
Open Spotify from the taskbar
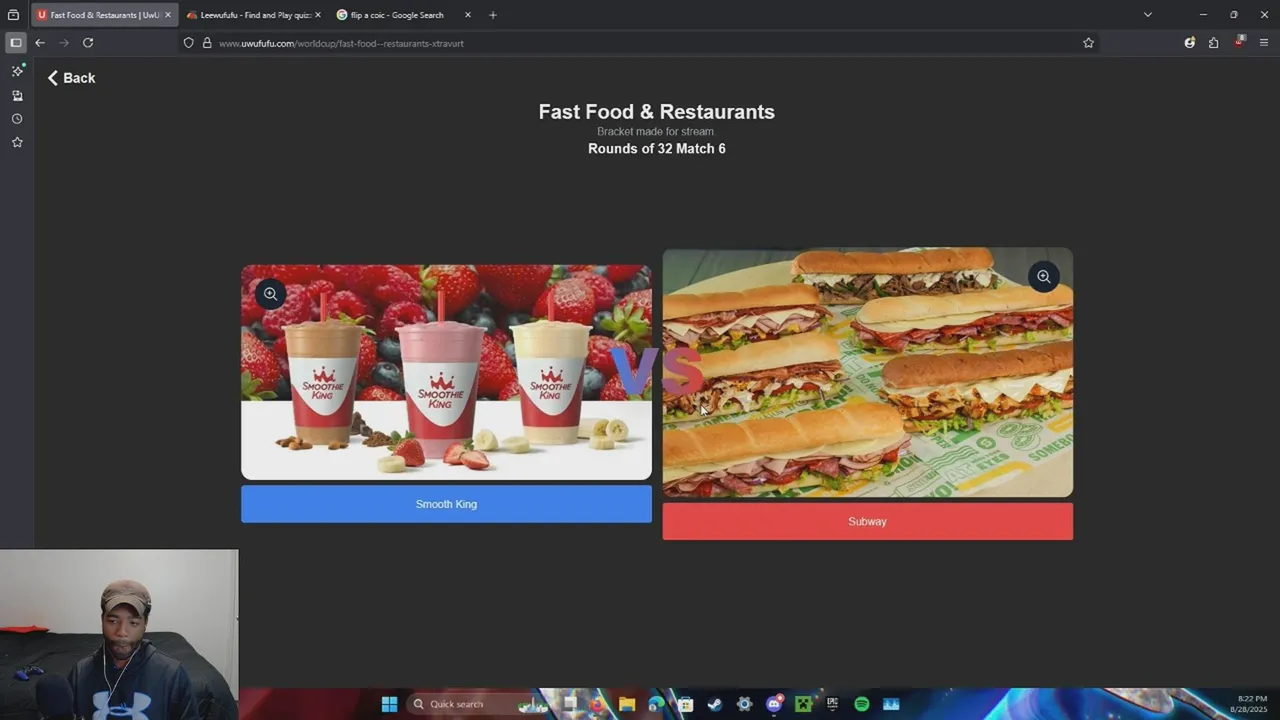[862, 704]
